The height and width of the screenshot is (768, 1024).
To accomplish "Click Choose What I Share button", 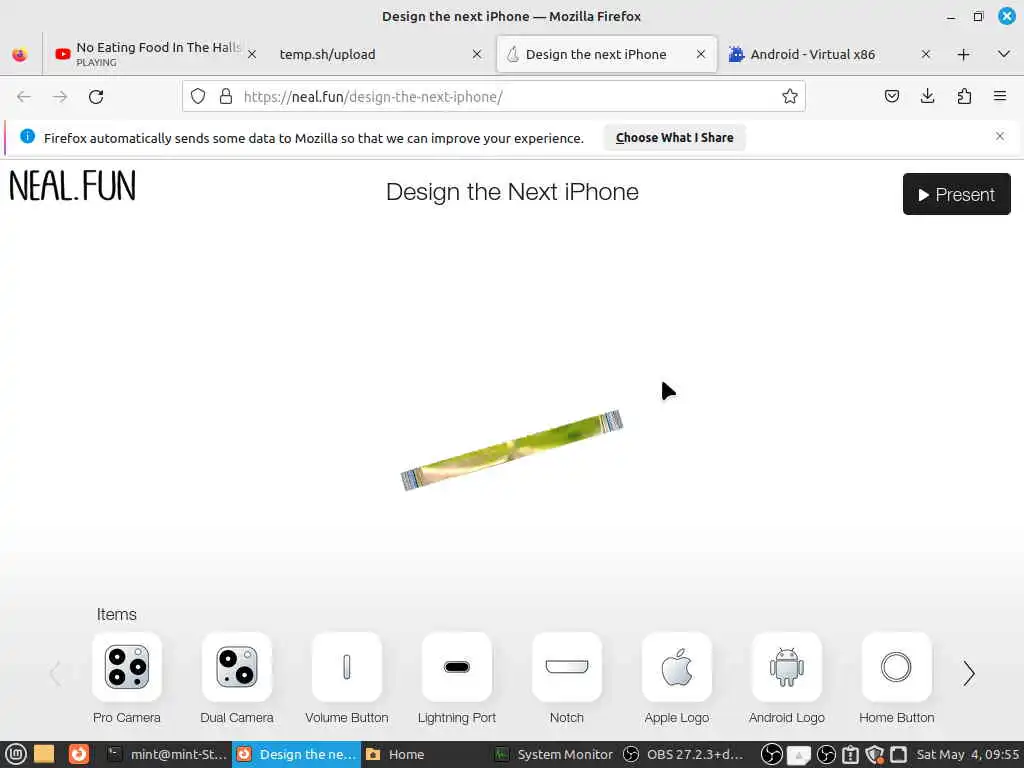I will click(675, 138).
